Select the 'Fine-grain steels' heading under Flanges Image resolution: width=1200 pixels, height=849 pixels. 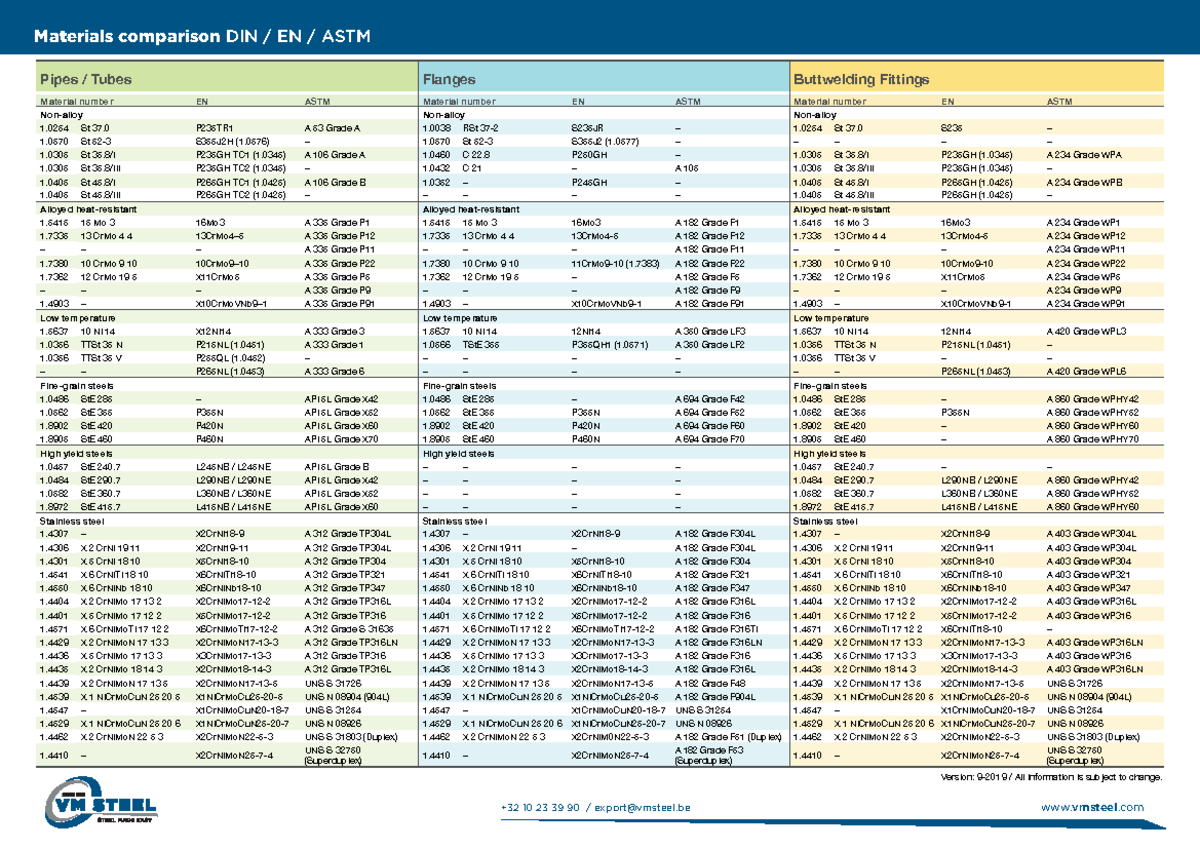coord(460,384)
